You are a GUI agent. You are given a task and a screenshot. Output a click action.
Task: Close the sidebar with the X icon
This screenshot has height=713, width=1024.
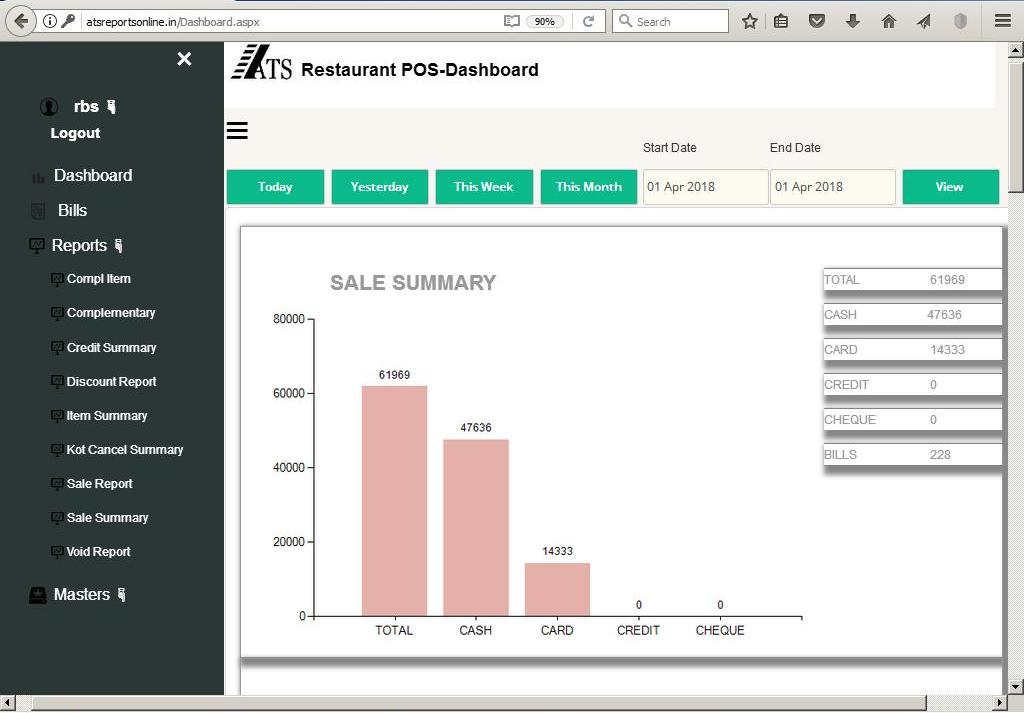pos(184,59)
